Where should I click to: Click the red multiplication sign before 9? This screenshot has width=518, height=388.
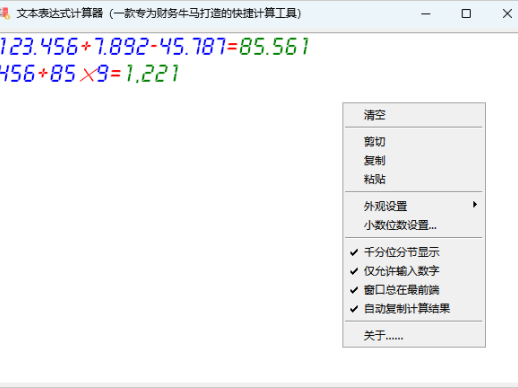88,74
